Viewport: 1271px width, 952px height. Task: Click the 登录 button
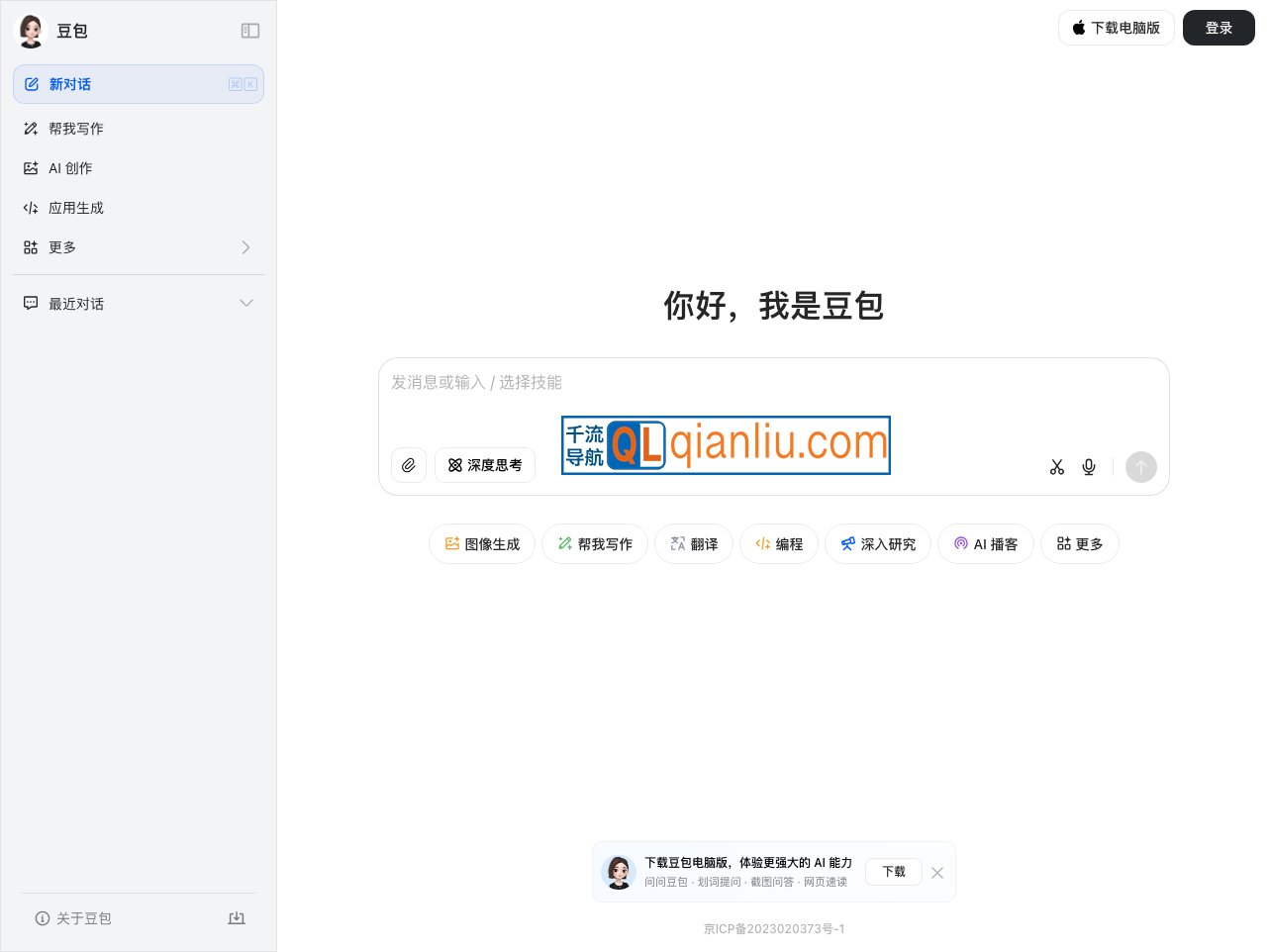point(1219,28)
